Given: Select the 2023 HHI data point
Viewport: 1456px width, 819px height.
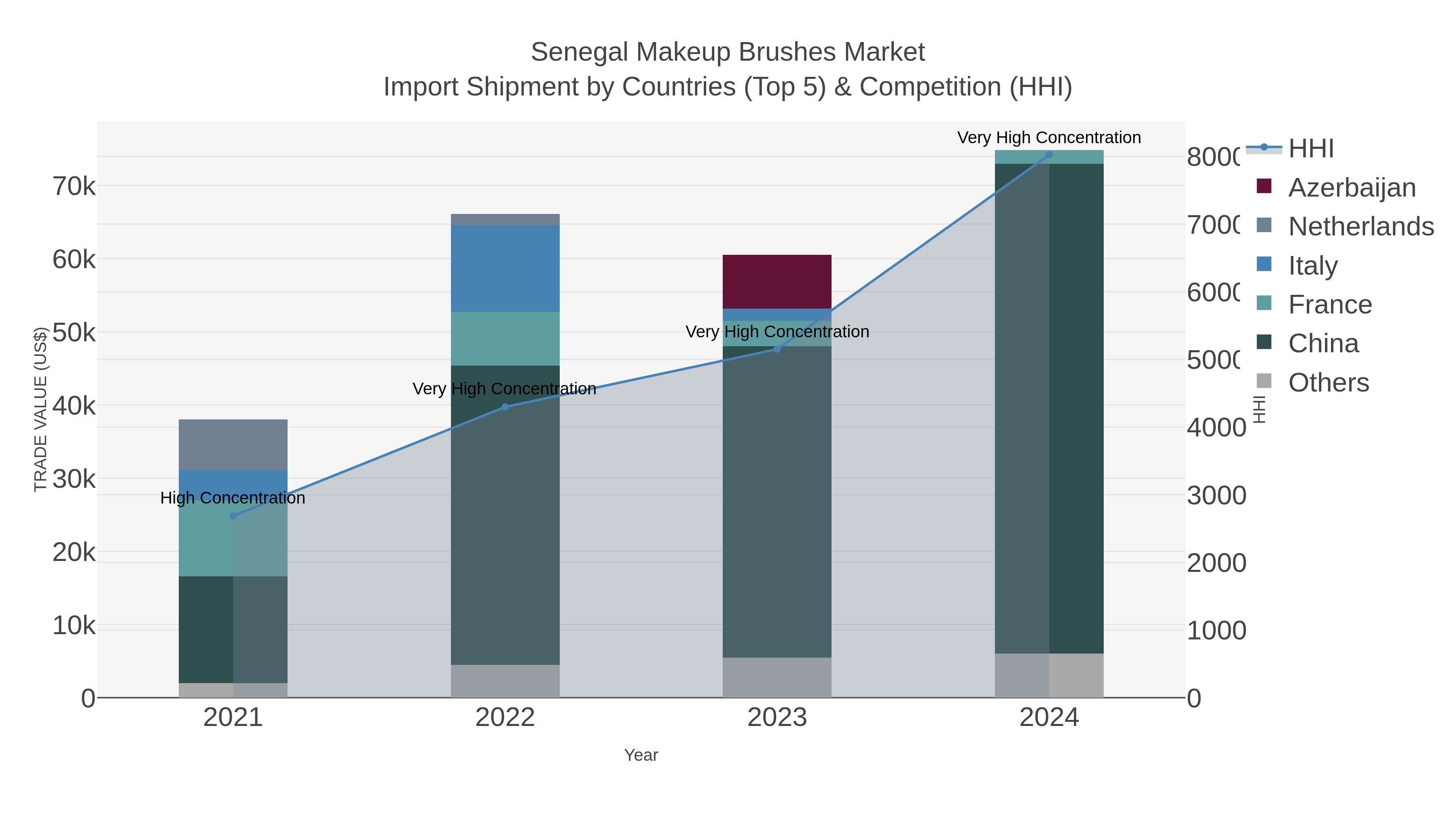Looking at the screenshot, I should point(777,349).
